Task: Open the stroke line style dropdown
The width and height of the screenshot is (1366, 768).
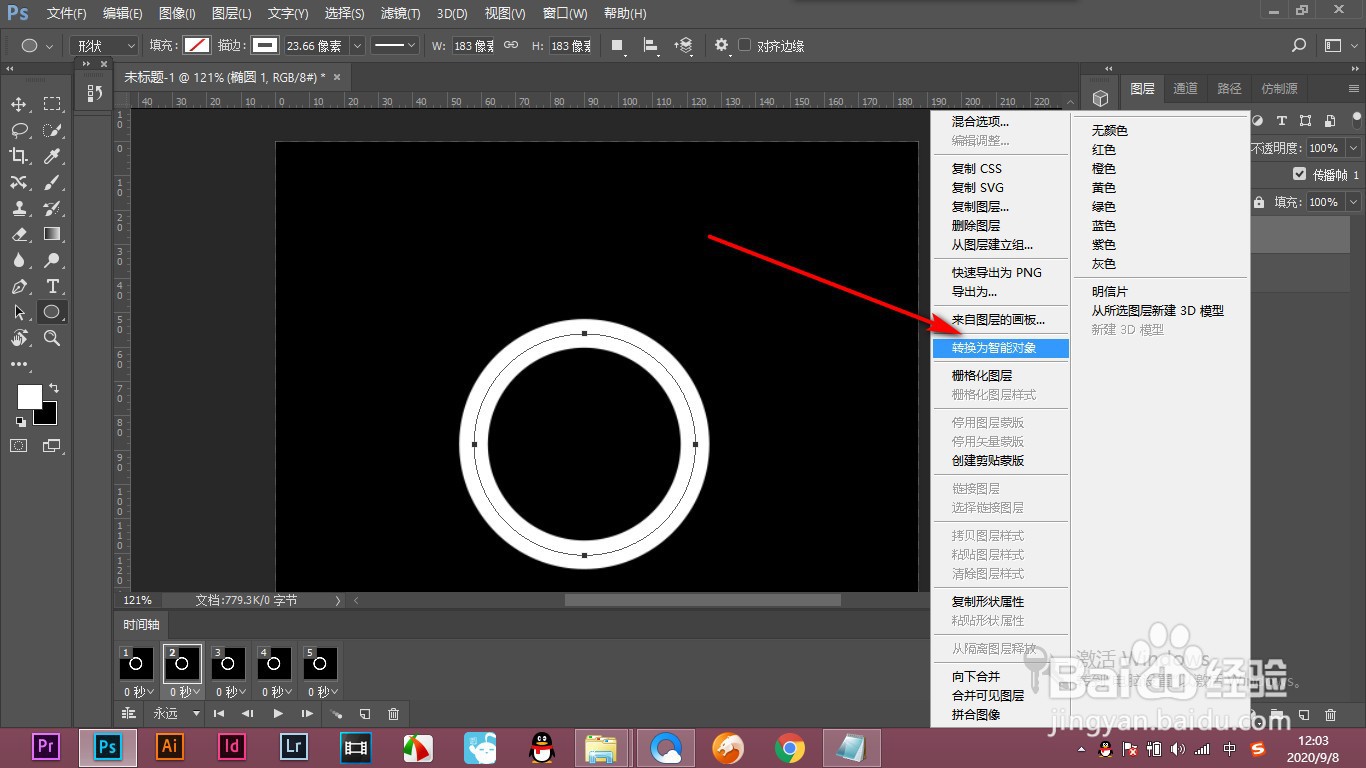Action: click(x=396, y=45)
